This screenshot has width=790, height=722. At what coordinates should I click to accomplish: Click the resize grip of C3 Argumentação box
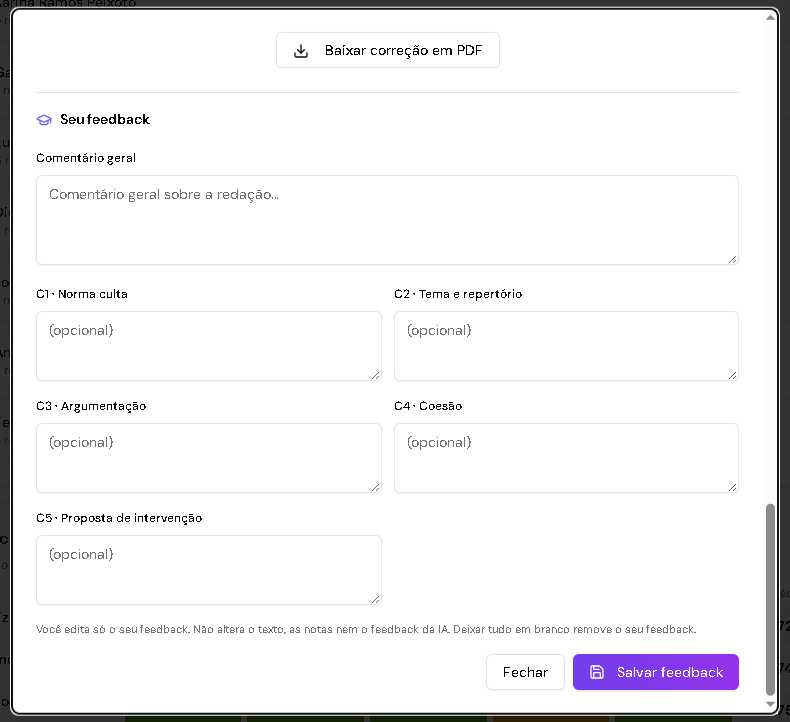(375, 487)
